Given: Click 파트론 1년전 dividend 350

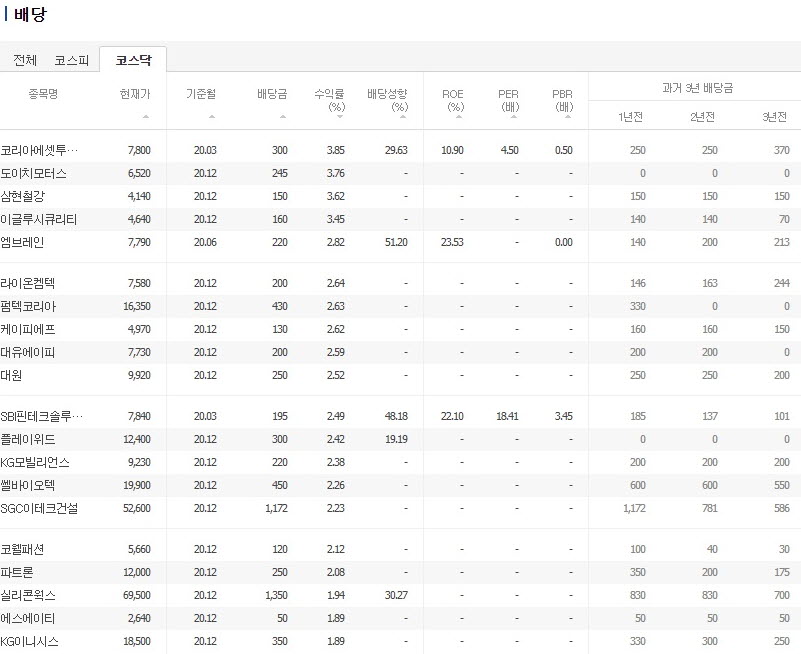Looking at the screenshot, I should tap(638, 572).
